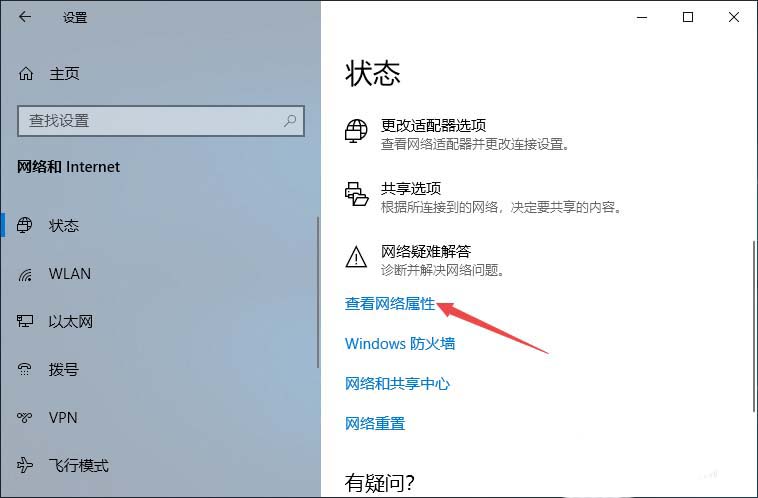Click the right pane vertical scrollbar
The height and width of the screenshot is (498, 758).
(755, 327)
